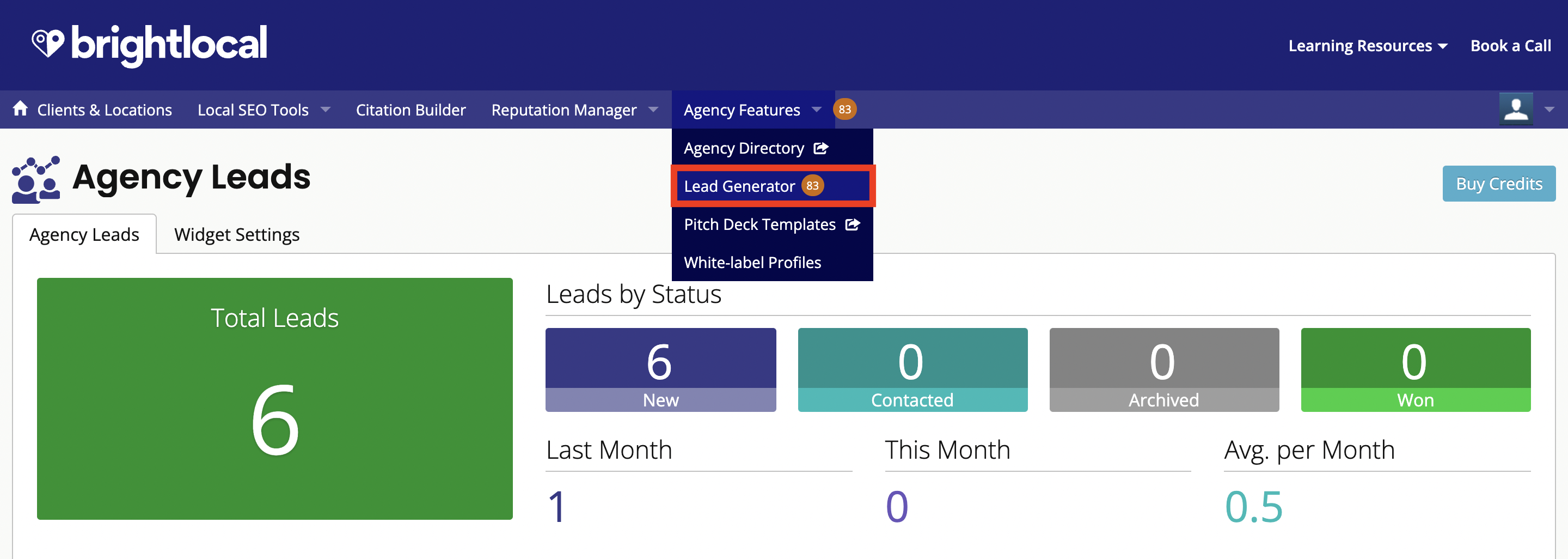Click the Total Leads green card
This screenshot has width=1568, height=559.
[x=274, y=399]
